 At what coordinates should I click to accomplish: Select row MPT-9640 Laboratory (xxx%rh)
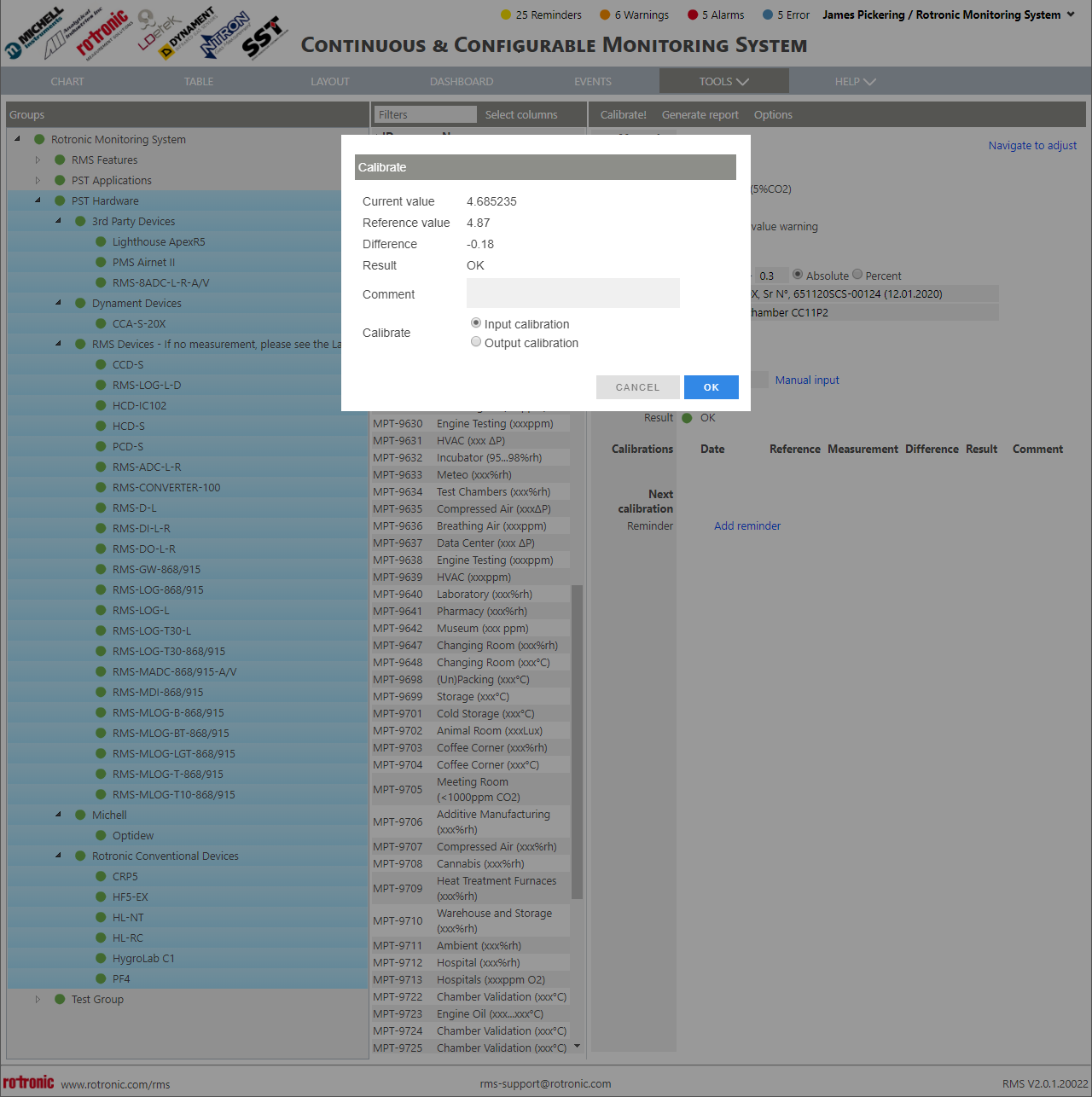tap(471, 594)
